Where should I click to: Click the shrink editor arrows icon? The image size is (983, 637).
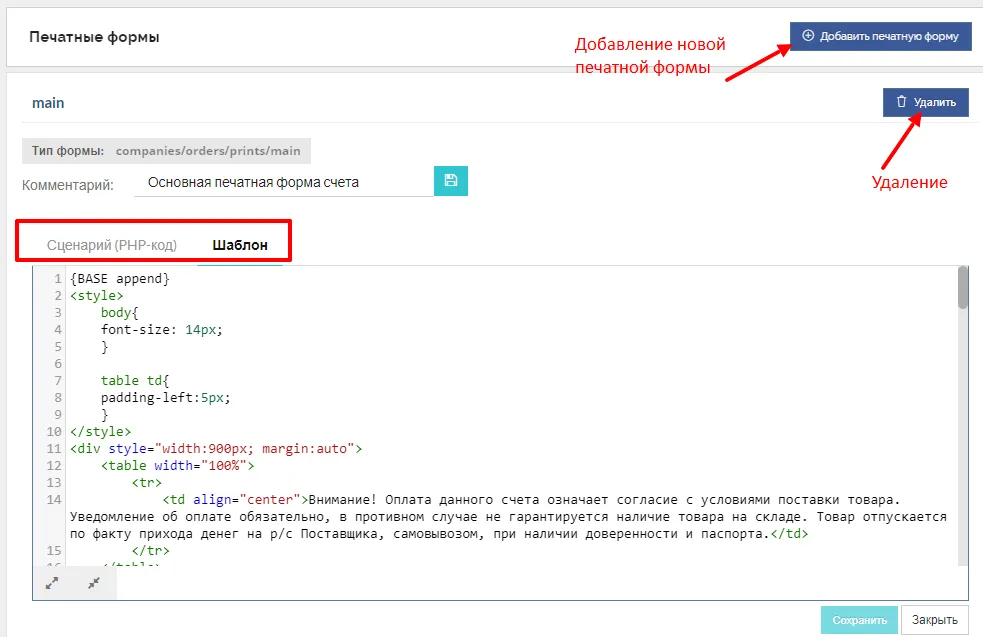pyautogui.click(x=94, y=584)
